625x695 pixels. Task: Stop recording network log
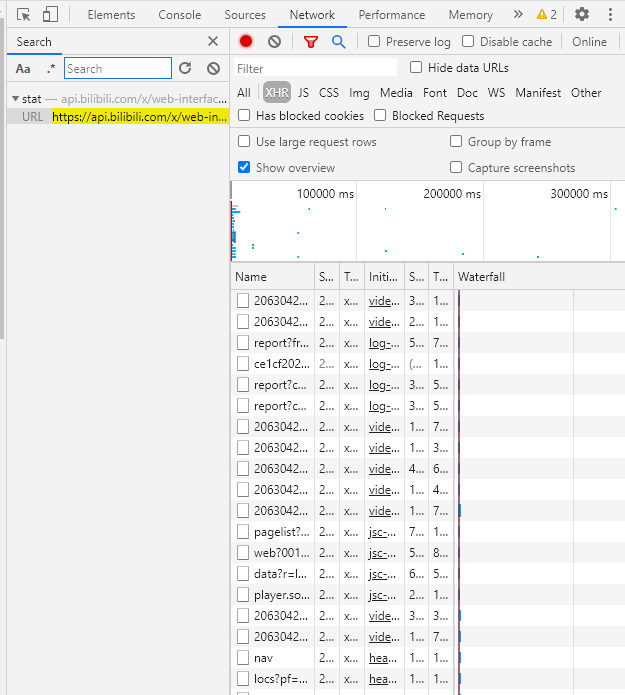246,41
